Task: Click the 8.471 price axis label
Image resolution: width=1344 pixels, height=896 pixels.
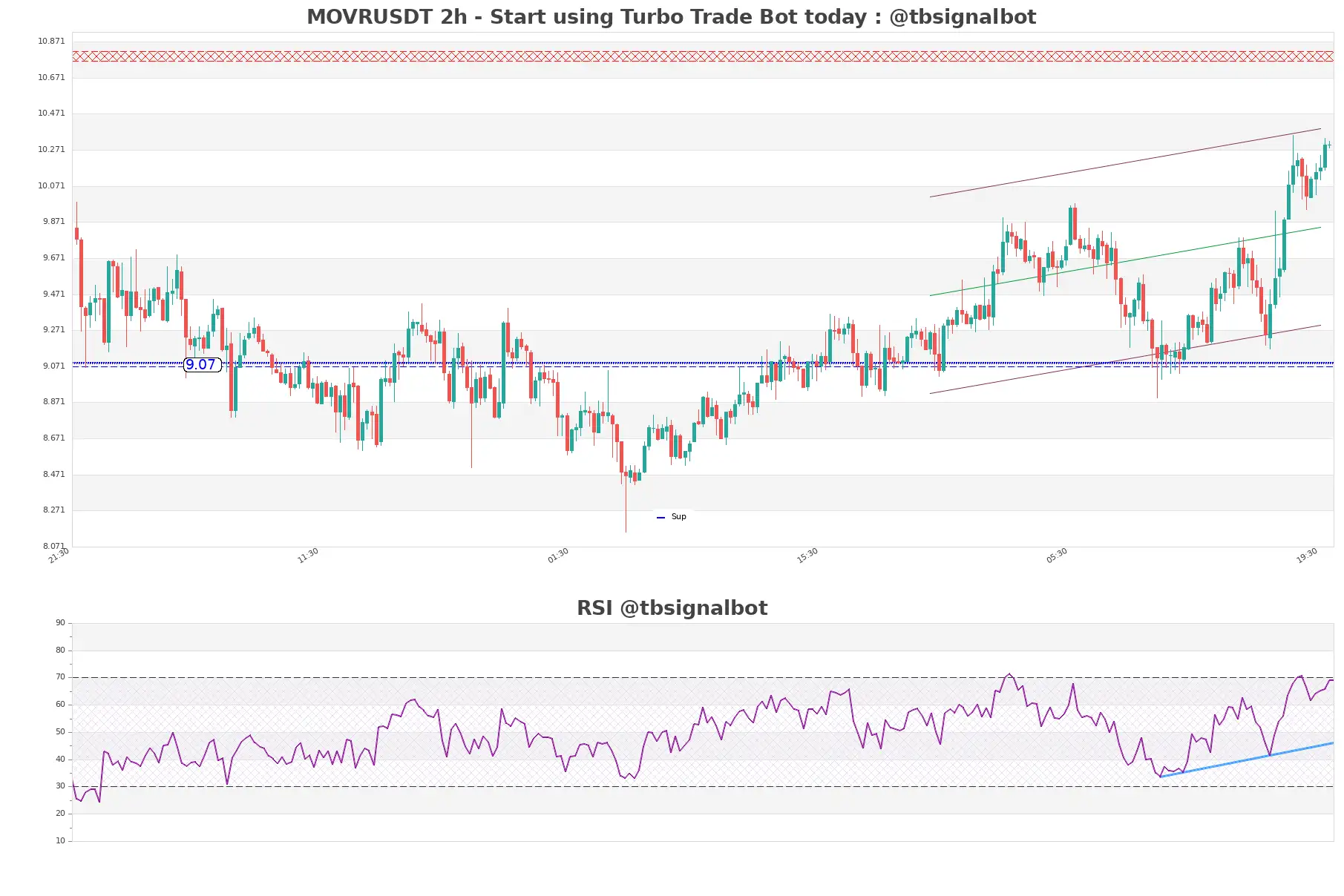Action: click(x=53, y=474)
